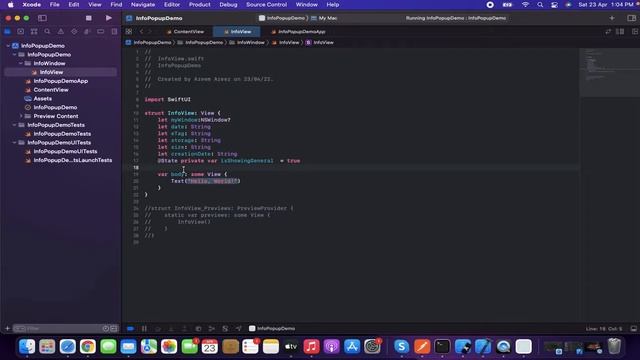Toggle the inspector panel on the right
This screenshot has height=360, width=640.
(631, 18)
